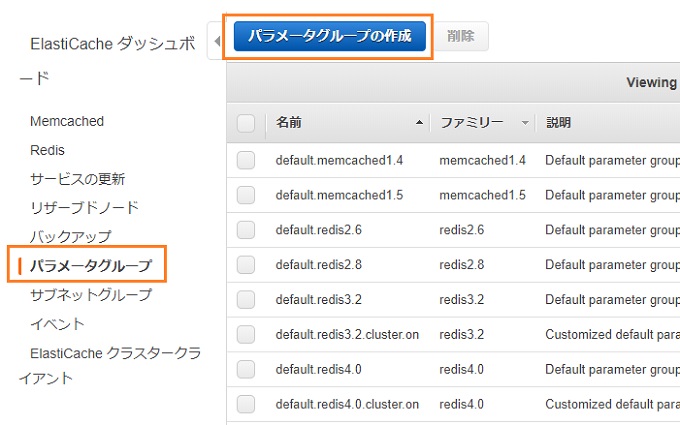Click the 説明 column header
680x425 pixels.
point(559,123)
